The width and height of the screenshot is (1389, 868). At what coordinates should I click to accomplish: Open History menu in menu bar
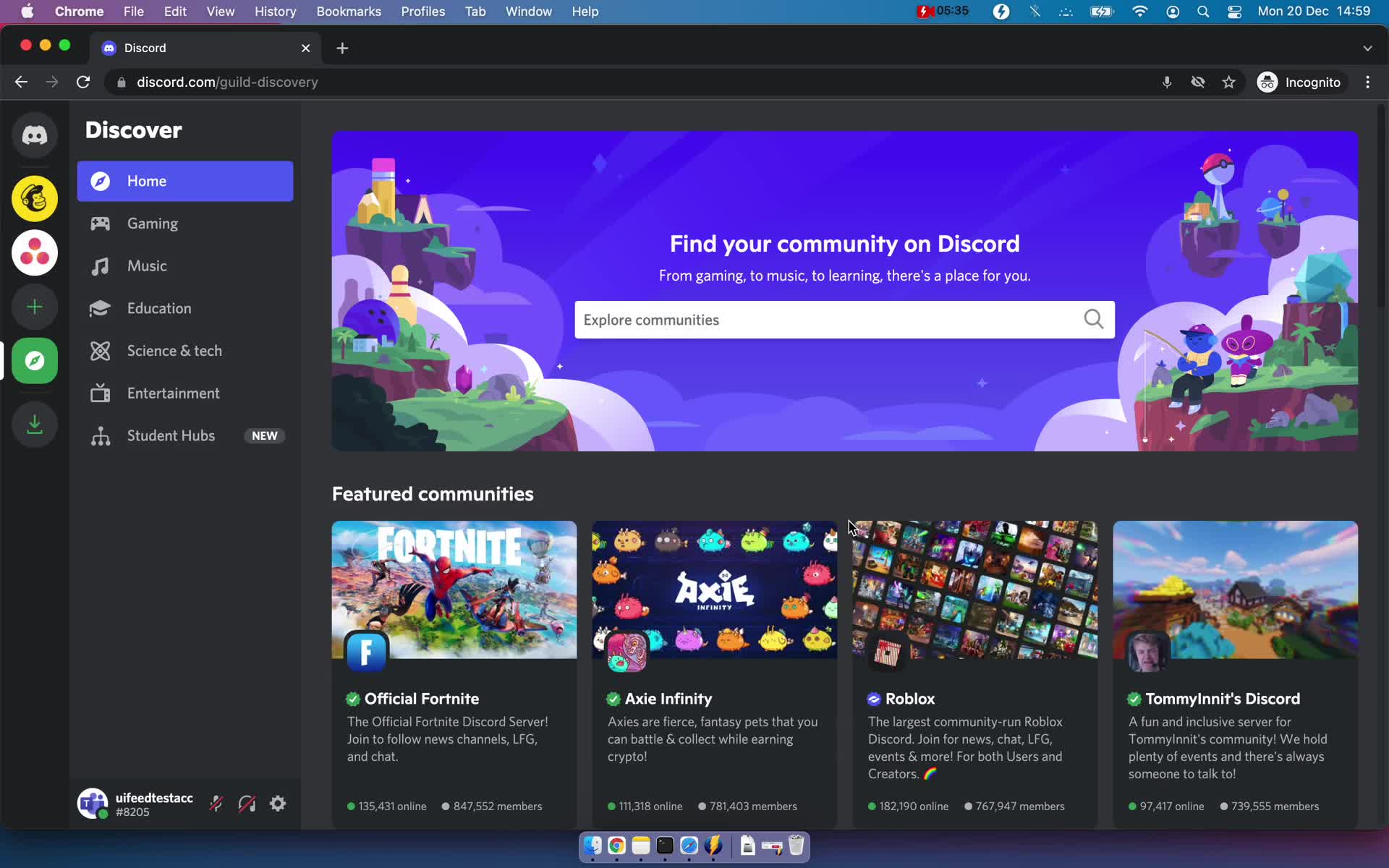coord(276,11)
